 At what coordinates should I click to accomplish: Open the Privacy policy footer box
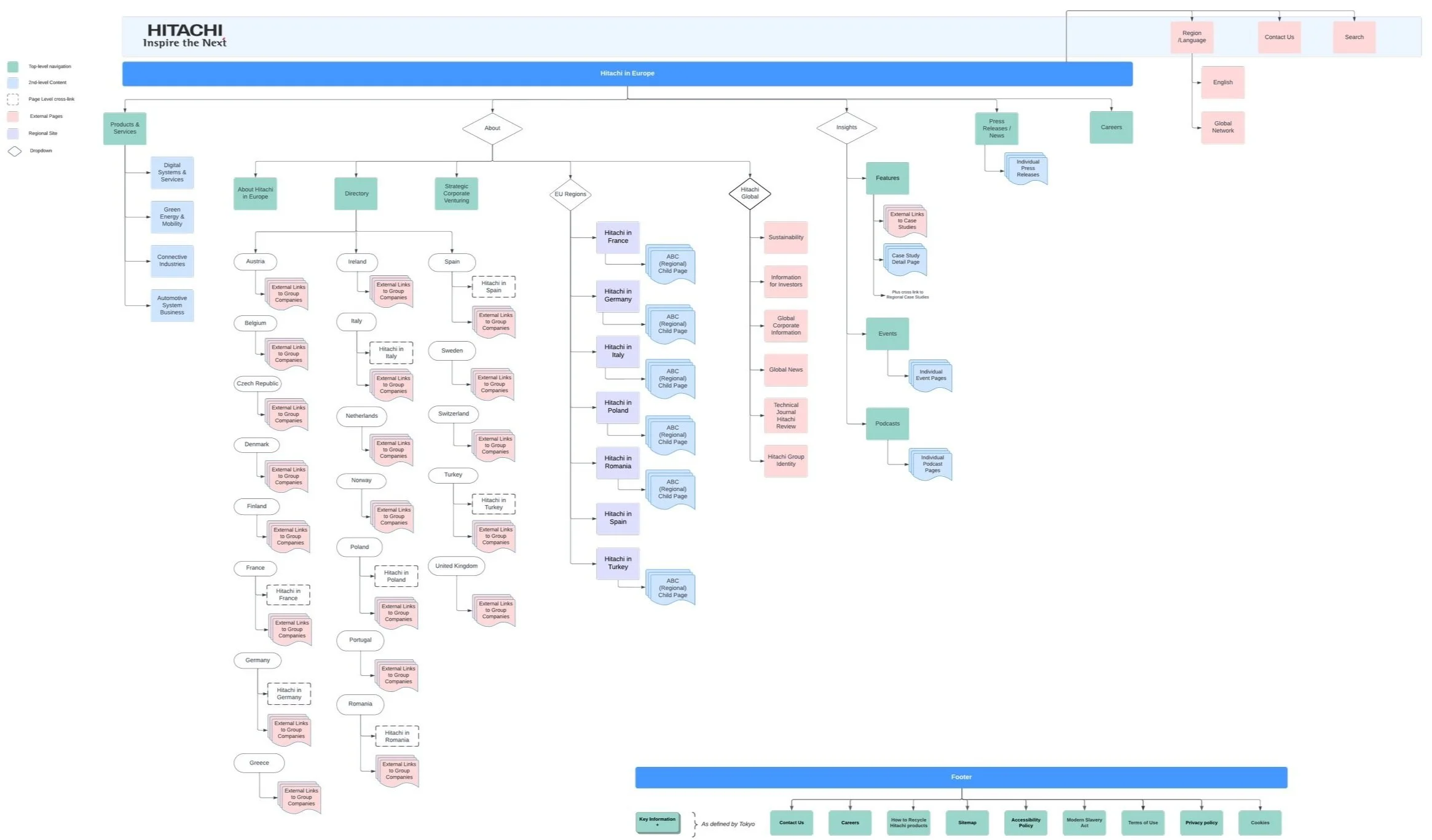pyautogui.click(x=1202, y=823)
